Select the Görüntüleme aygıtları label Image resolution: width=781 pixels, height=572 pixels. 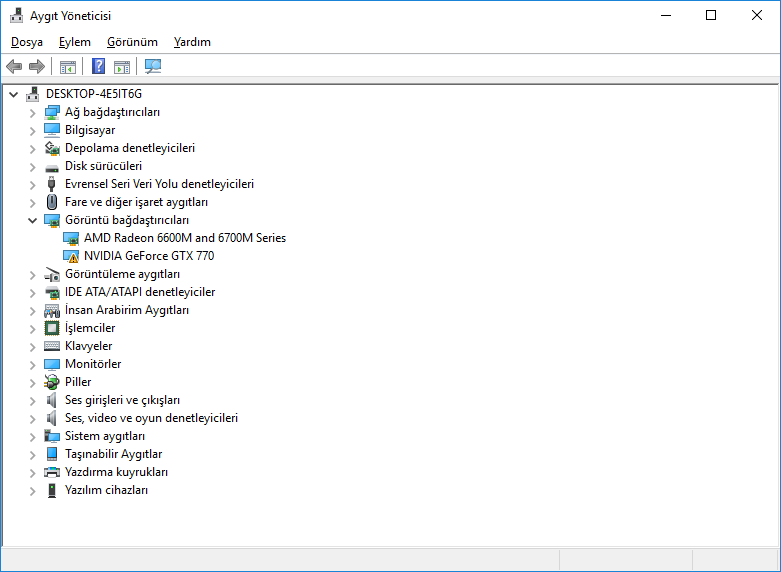(x=123, y=274)
